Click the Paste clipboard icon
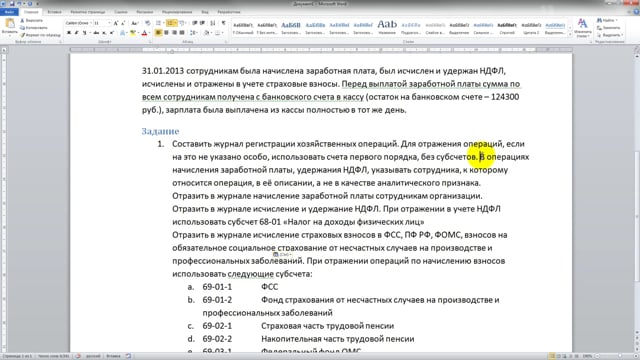This screenshot has height=360, width=640. coord(10,24)
